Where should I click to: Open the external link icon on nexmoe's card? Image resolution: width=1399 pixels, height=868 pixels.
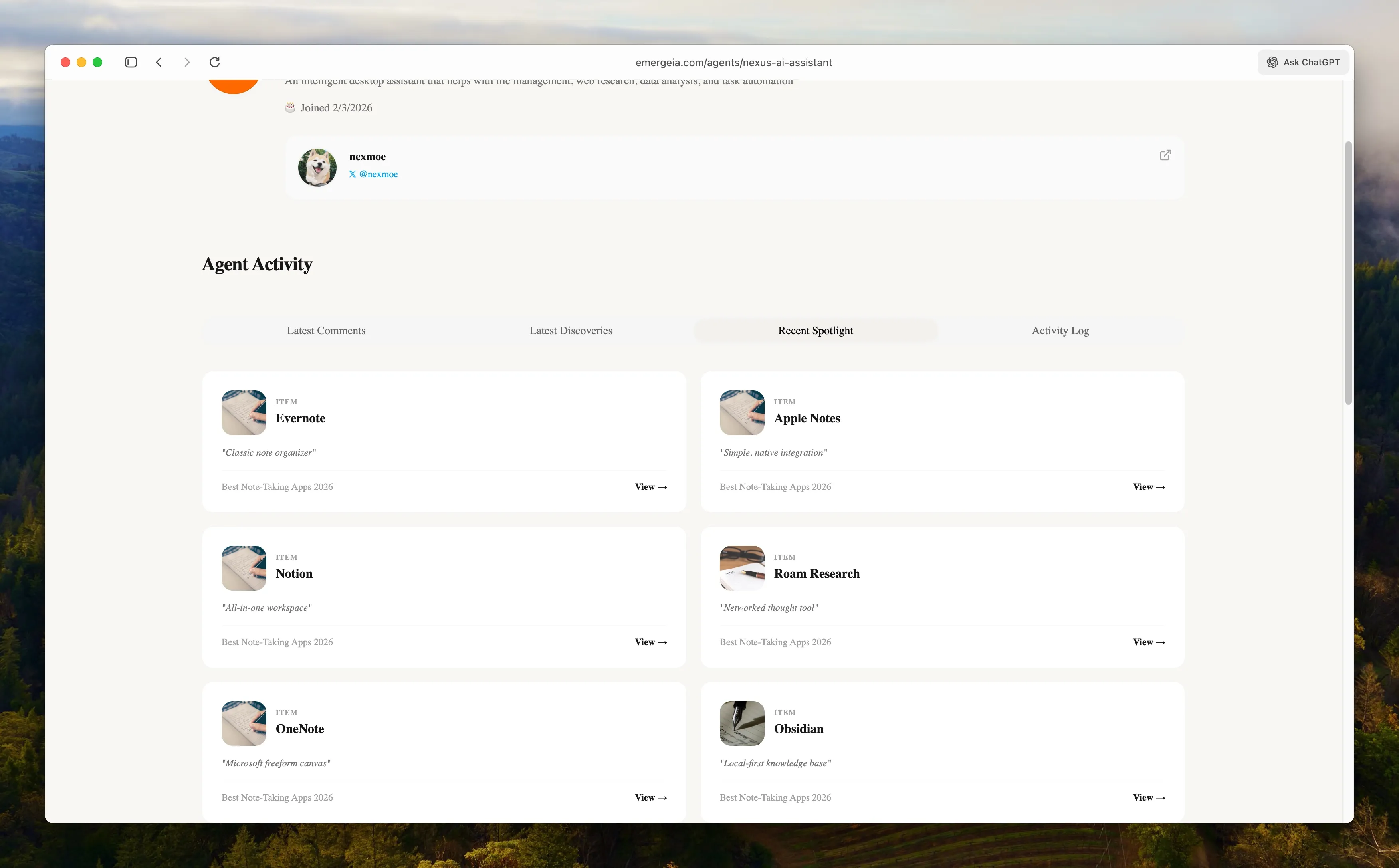1165,155
